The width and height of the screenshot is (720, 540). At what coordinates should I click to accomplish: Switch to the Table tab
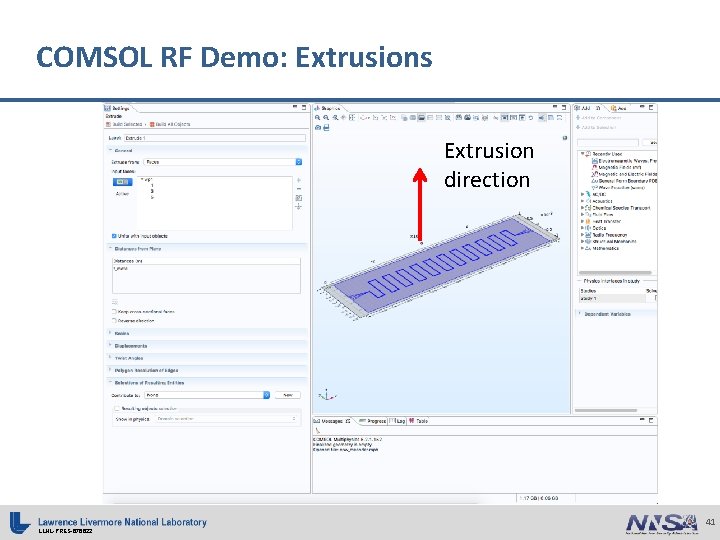(418, 421)
